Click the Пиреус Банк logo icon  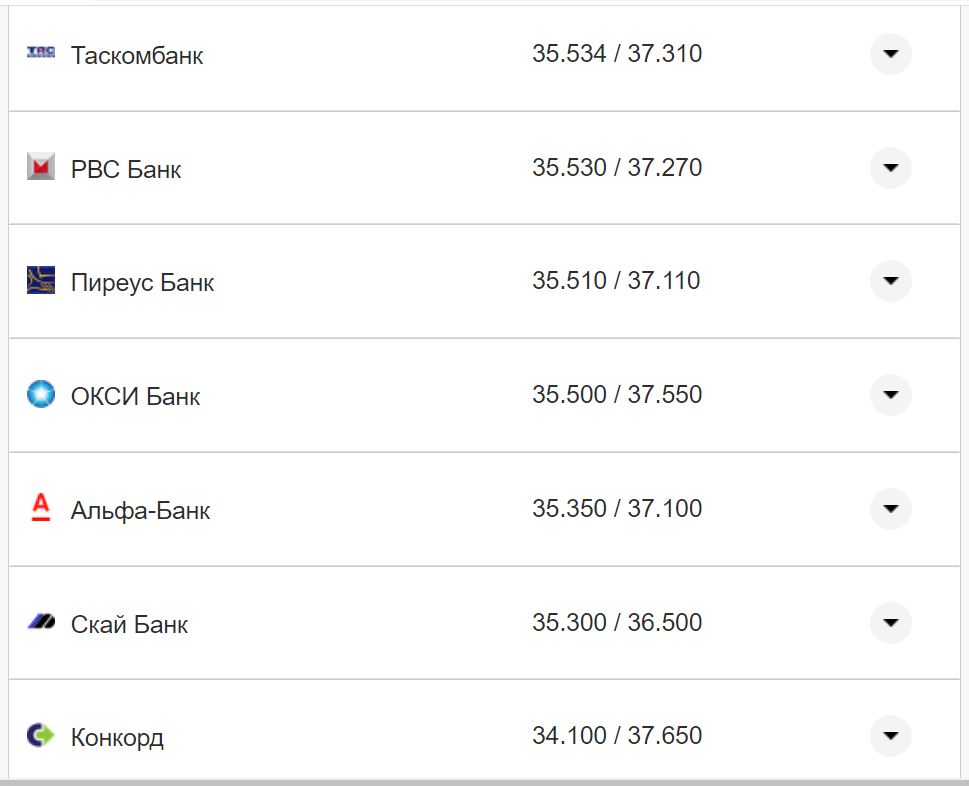point(41,281)
